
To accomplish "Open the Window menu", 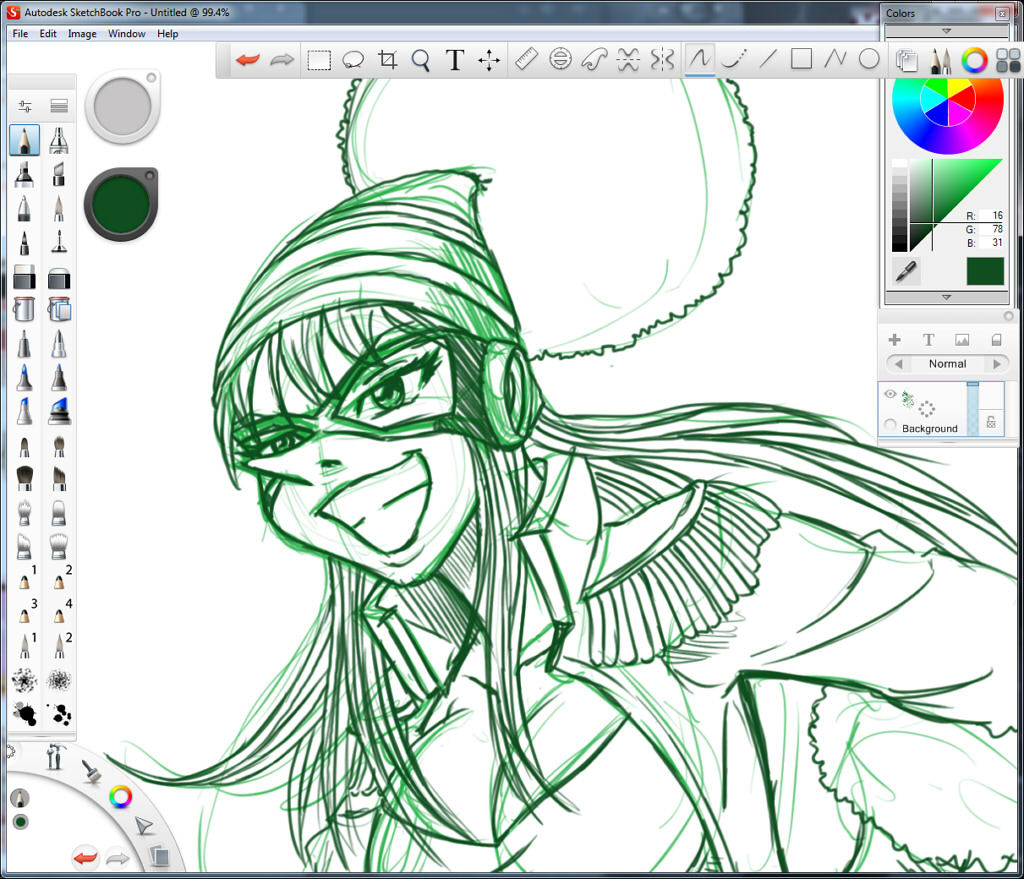I will coord(127,33).
